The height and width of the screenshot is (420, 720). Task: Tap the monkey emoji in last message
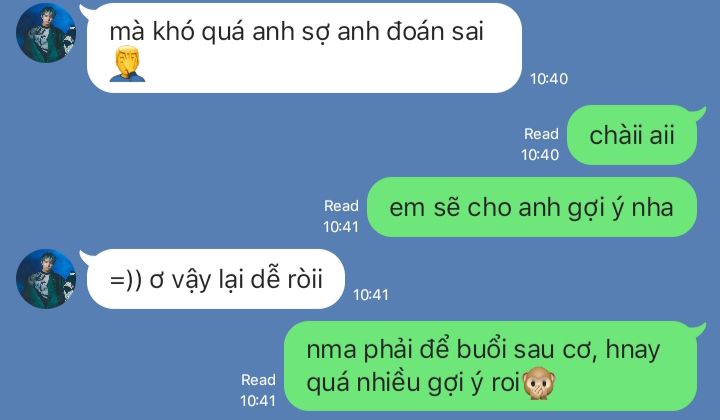[x=539, y=382]
